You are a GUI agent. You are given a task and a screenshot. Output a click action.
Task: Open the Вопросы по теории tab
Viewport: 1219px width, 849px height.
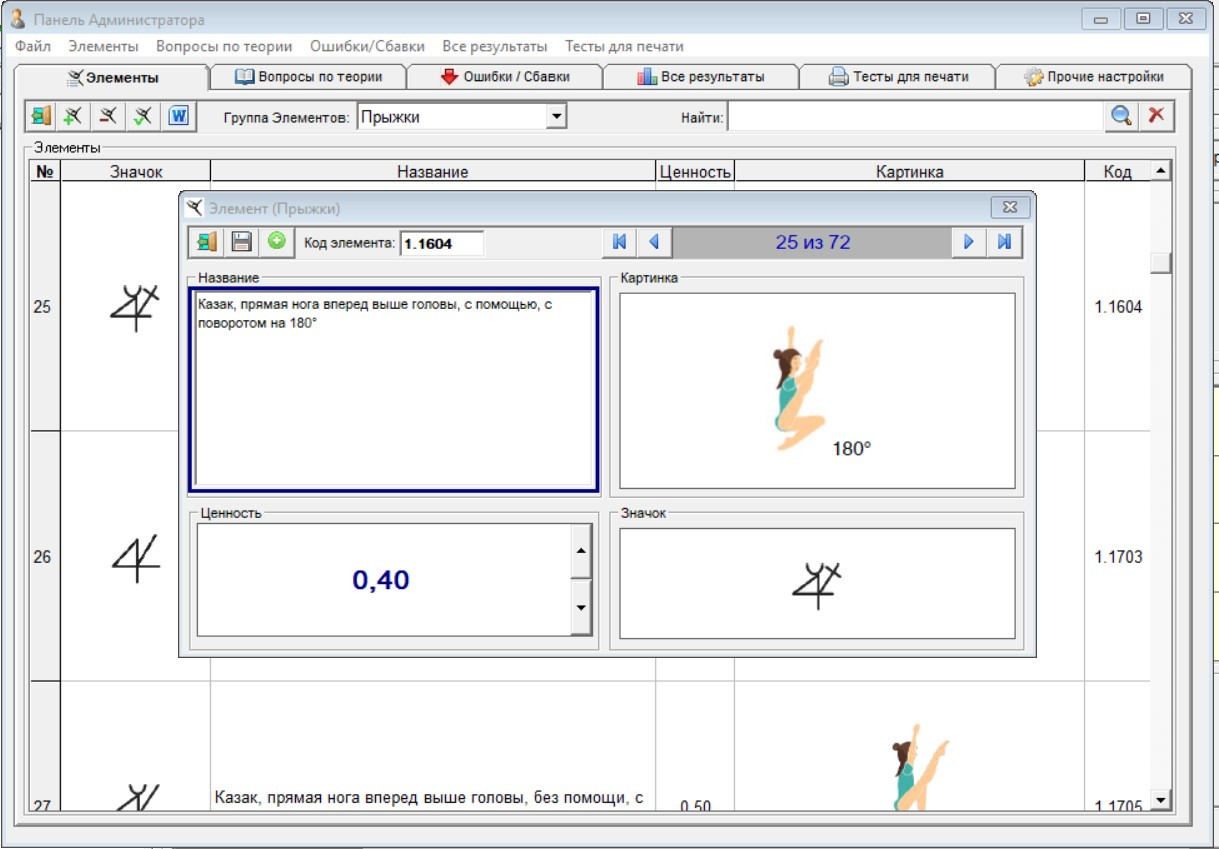click(x=307, y=77)
